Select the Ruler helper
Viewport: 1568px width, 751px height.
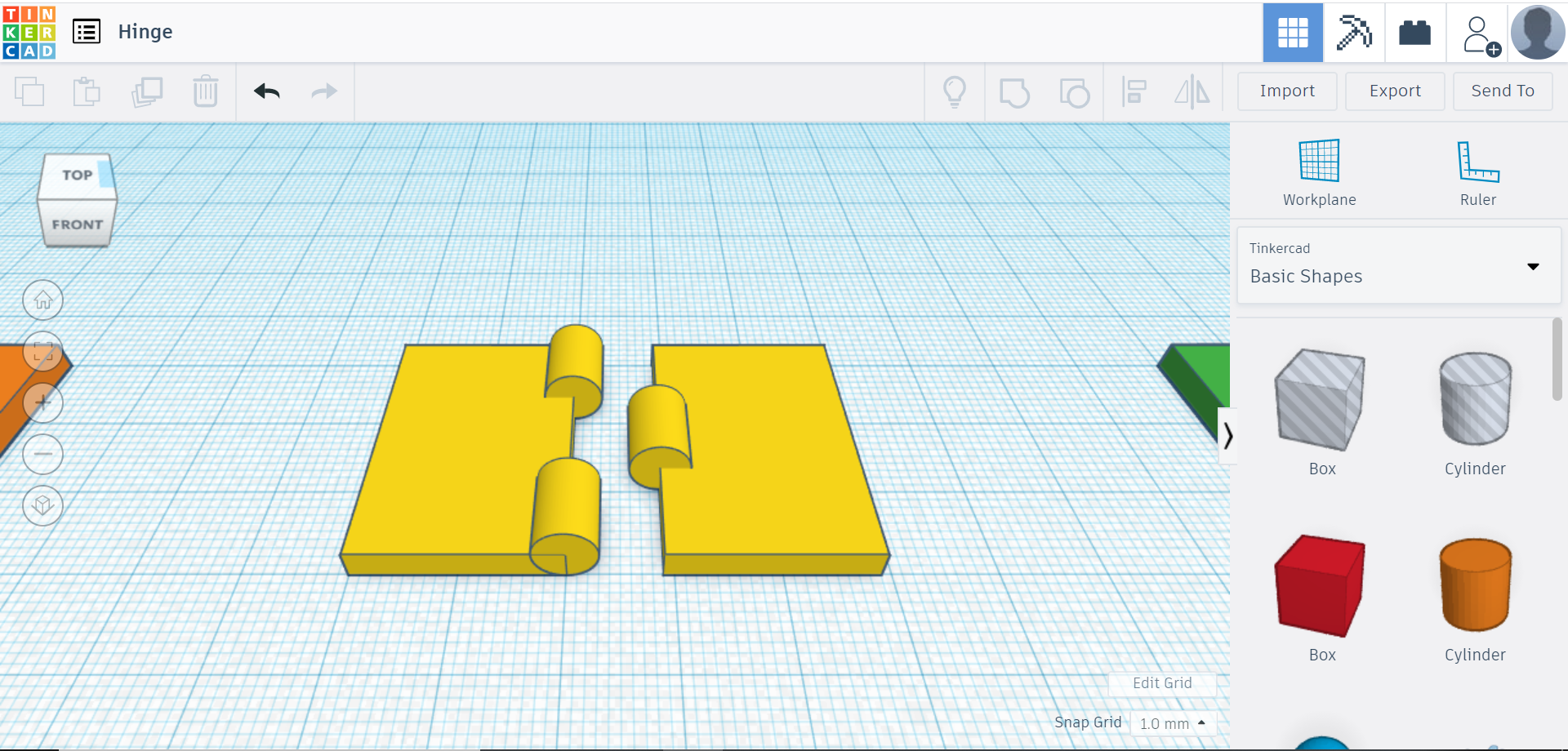tap(1477, 169)
